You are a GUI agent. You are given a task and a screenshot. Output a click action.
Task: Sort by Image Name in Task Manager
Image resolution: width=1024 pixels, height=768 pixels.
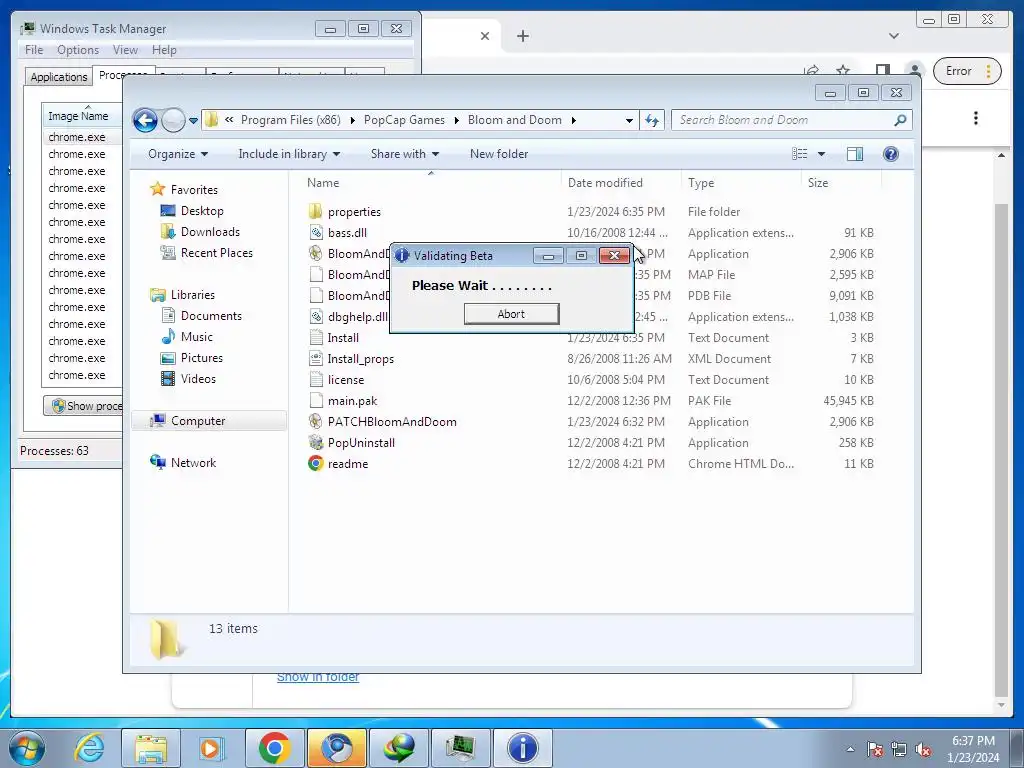(x=82, y=116)
